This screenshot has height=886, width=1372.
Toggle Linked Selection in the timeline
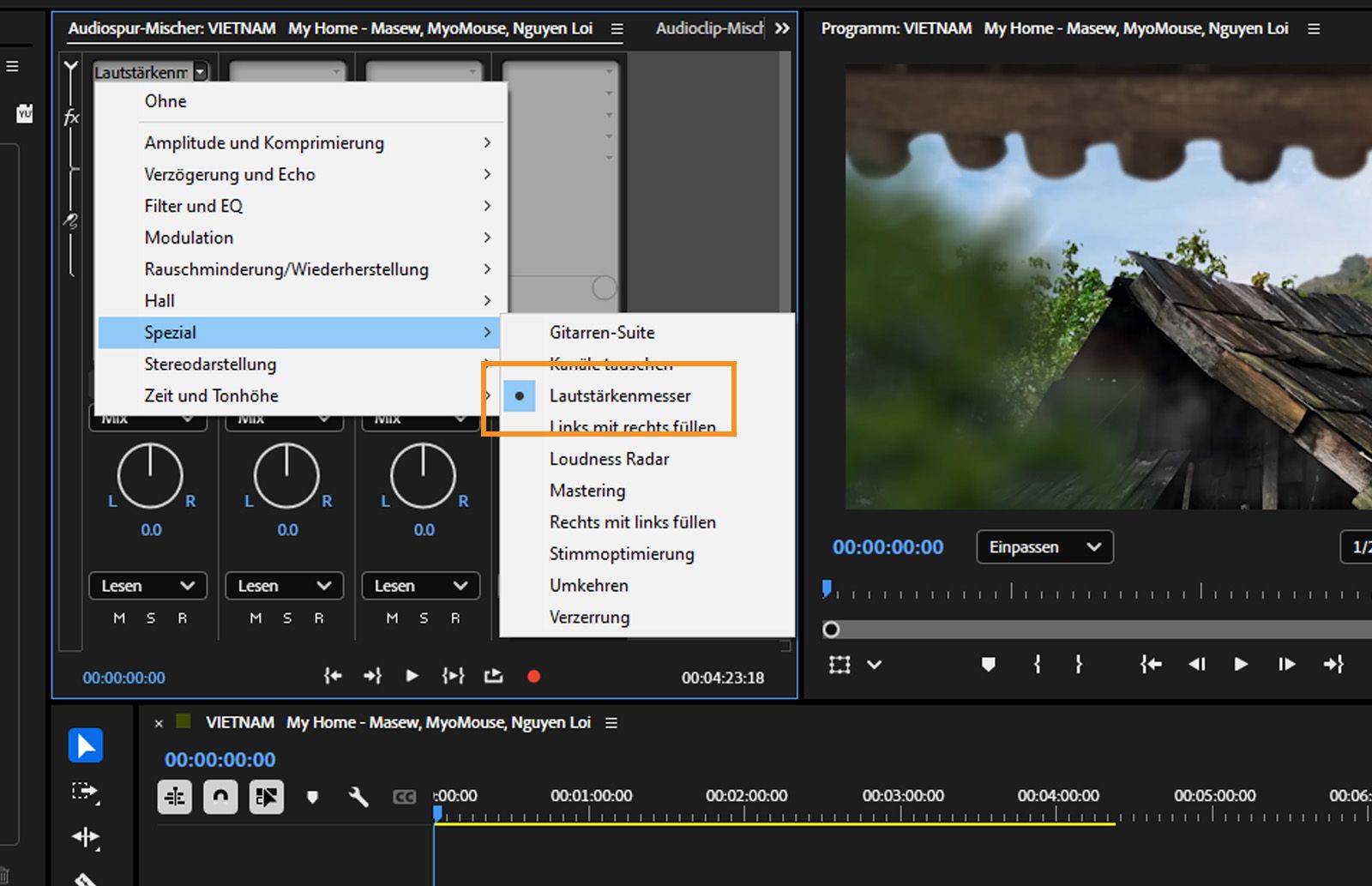[267, 798]
